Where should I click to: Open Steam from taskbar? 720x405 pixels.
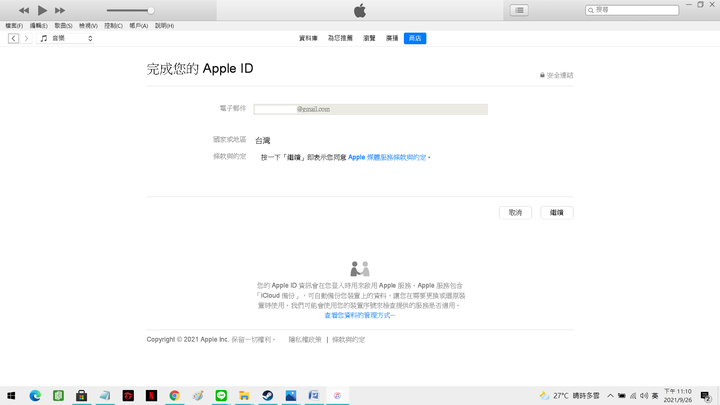coord(268,395)
